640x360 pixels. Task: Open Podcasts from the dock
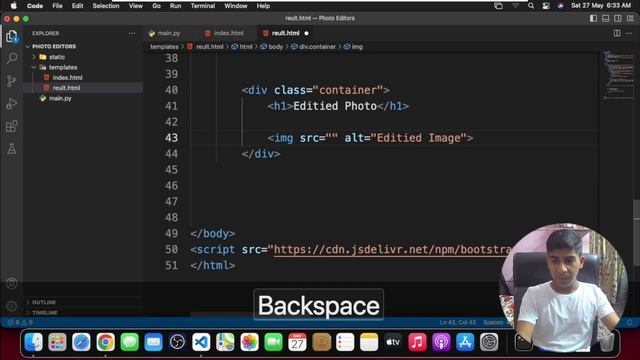click(x=441, y=342)
